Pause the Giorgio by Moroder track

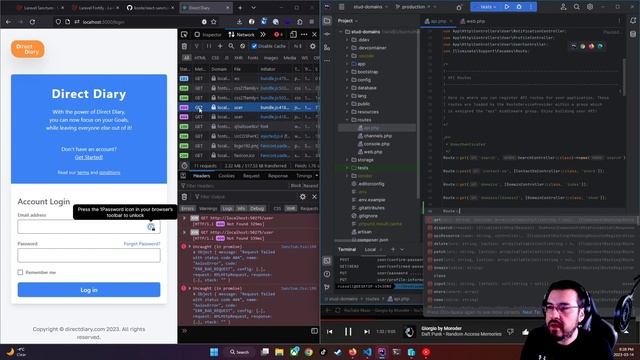click(348, 332)
